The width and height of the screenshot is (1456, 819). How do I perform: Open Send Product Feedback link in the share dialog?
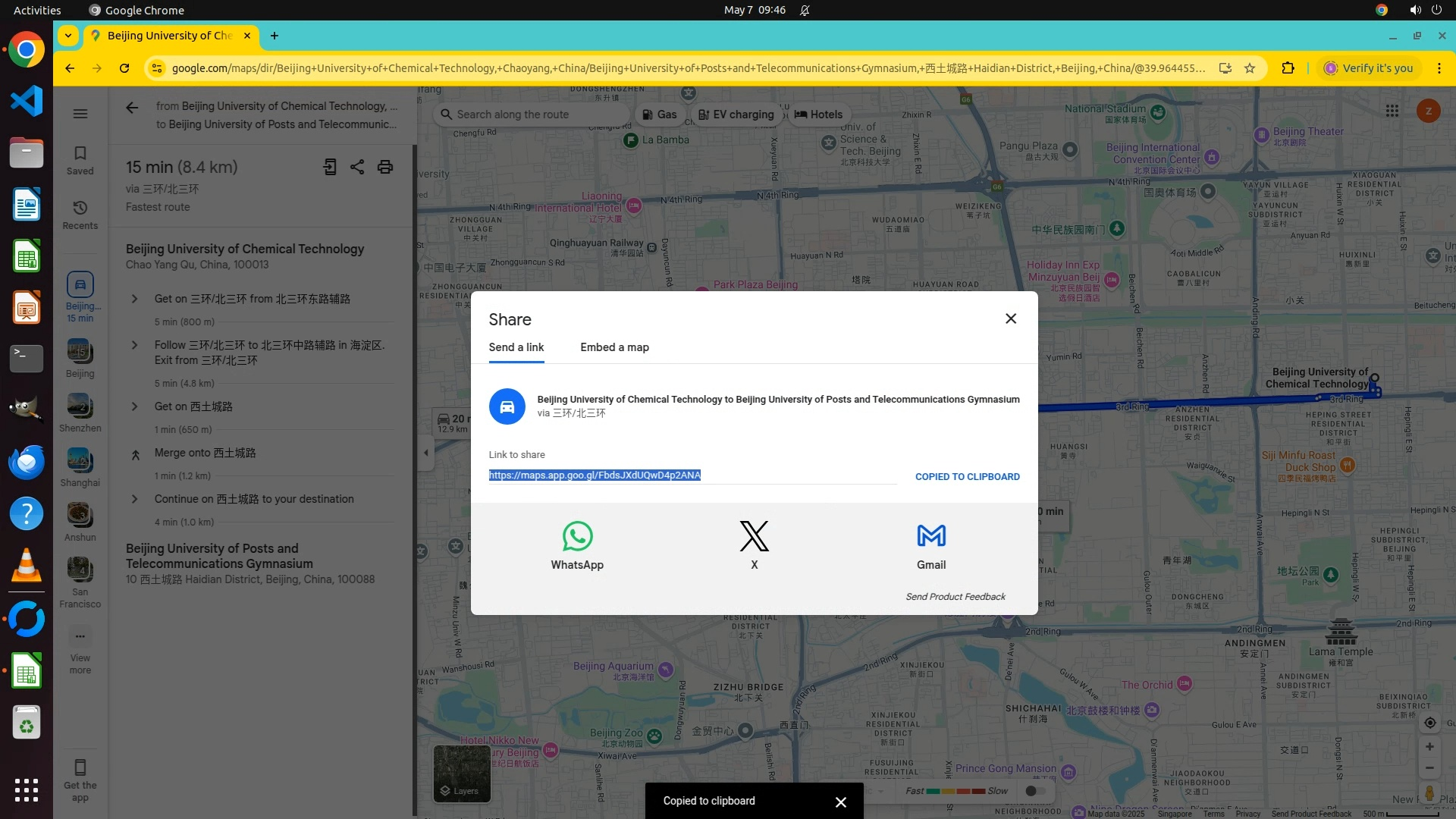955,598
